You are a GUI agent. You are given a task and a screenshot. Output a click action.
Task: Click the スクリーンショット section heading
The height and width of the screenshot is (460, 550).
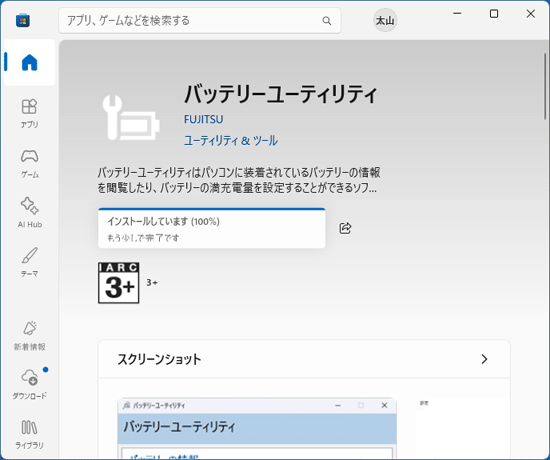point(159,359)
